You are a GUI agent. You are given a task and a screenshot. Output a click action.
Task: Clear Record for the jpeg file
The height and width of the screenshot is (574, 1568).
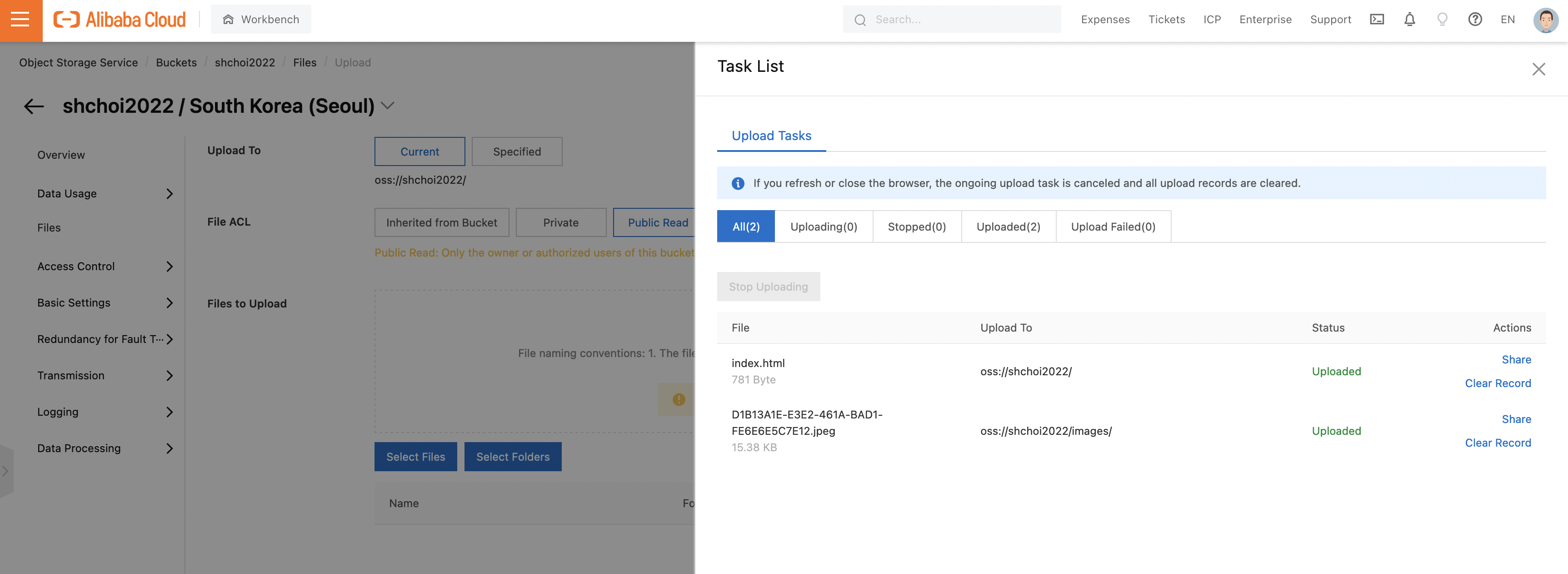pyautogui.click(x=1498, y=443)
